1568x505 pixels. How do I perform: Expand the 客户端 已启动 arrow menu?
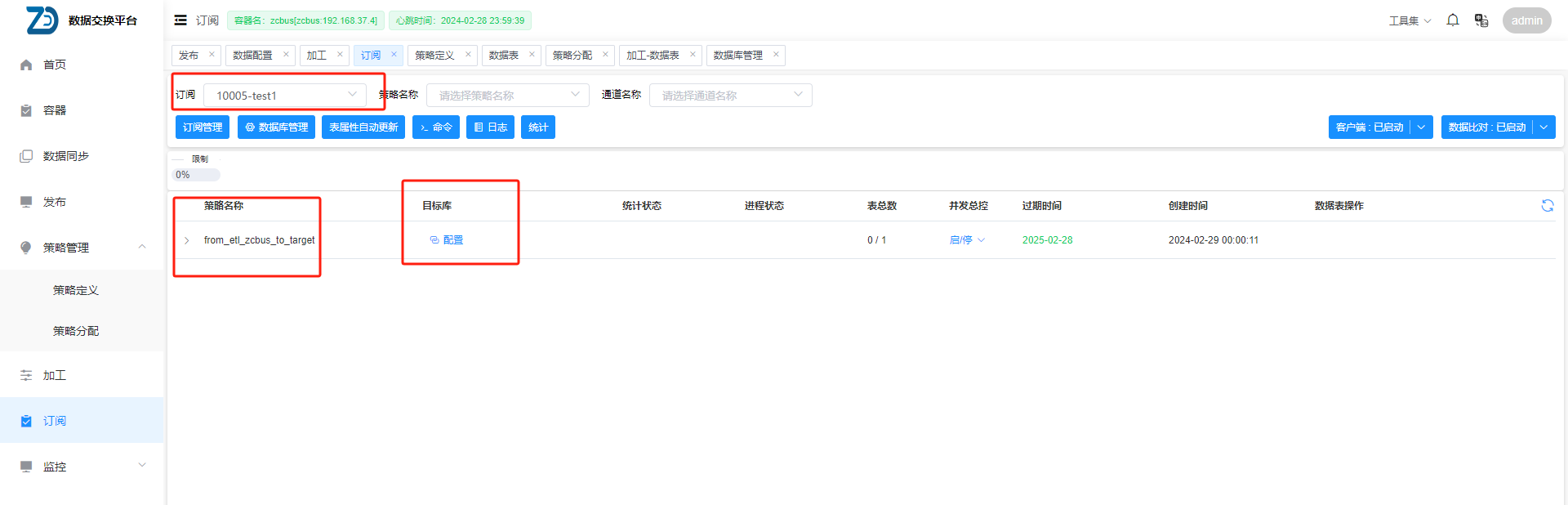pos(1422,127)
